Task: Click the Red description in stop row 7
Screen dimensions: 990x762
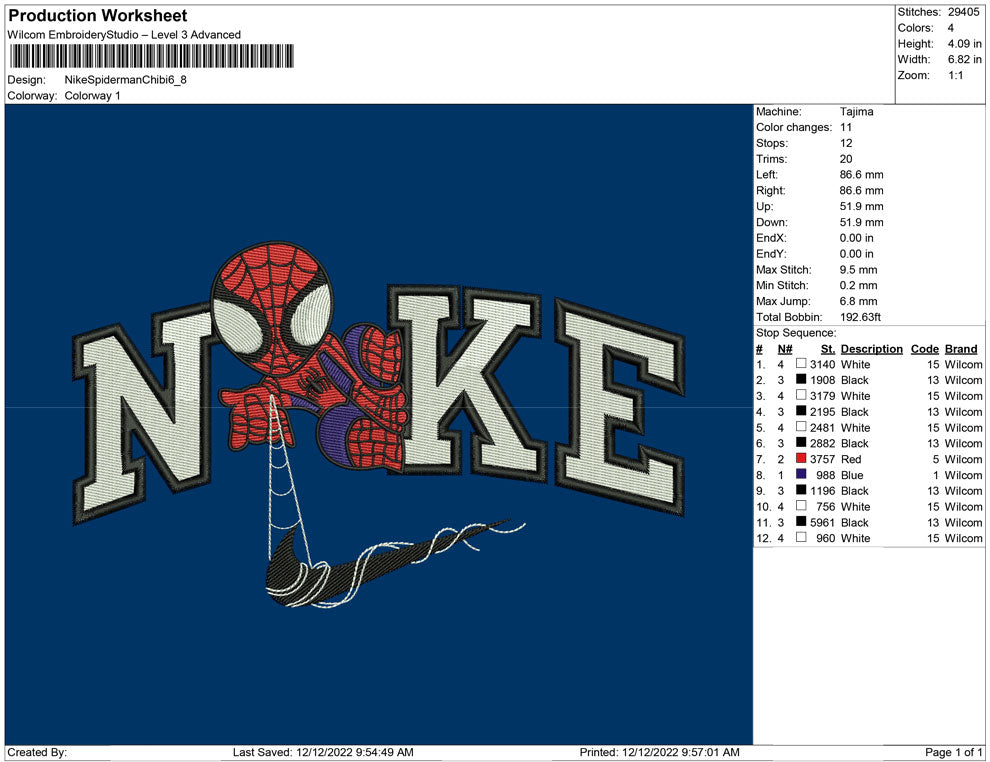Action: point(850,459)
